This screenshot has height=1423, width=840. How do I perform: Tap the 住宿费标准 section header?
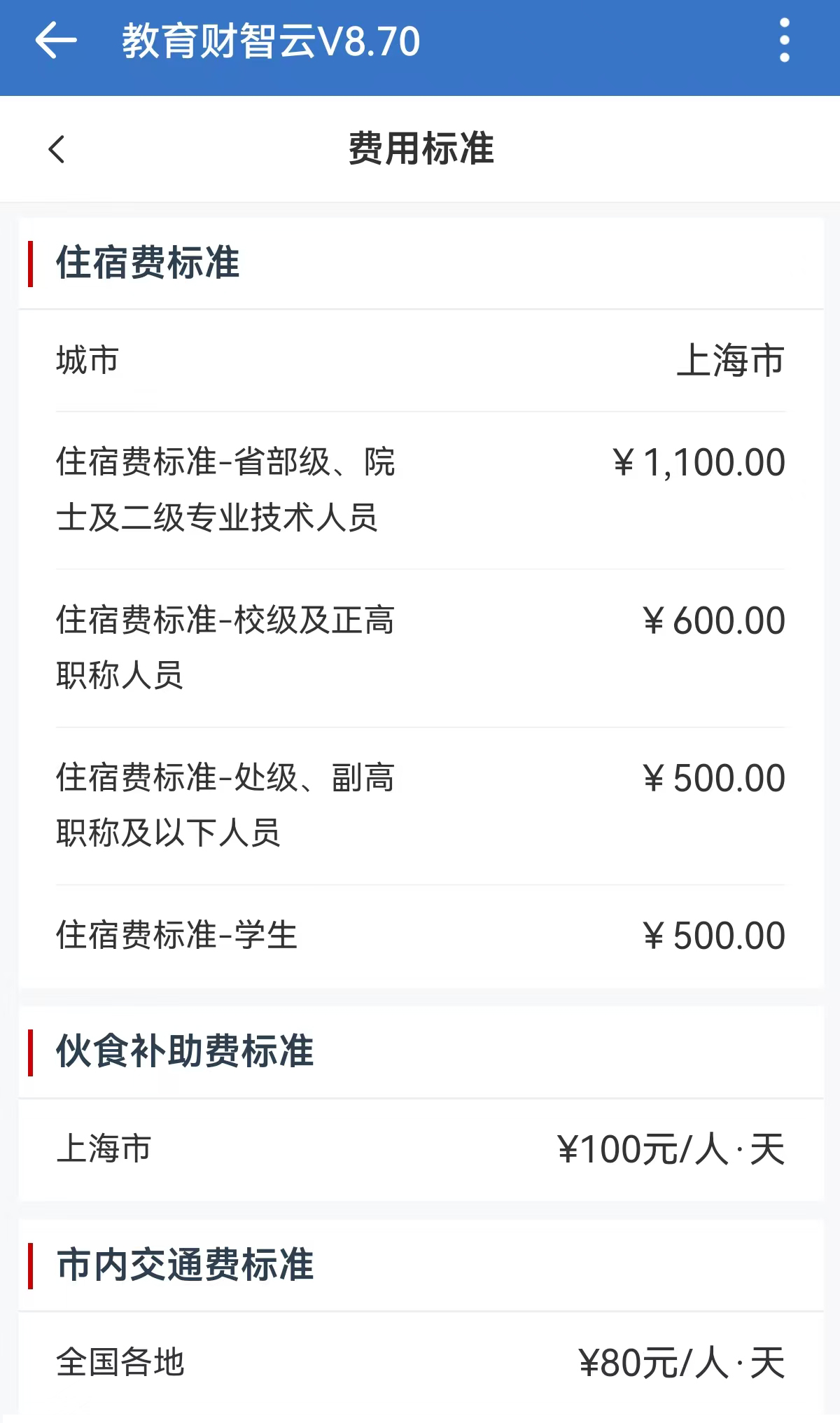pos(148,263)
